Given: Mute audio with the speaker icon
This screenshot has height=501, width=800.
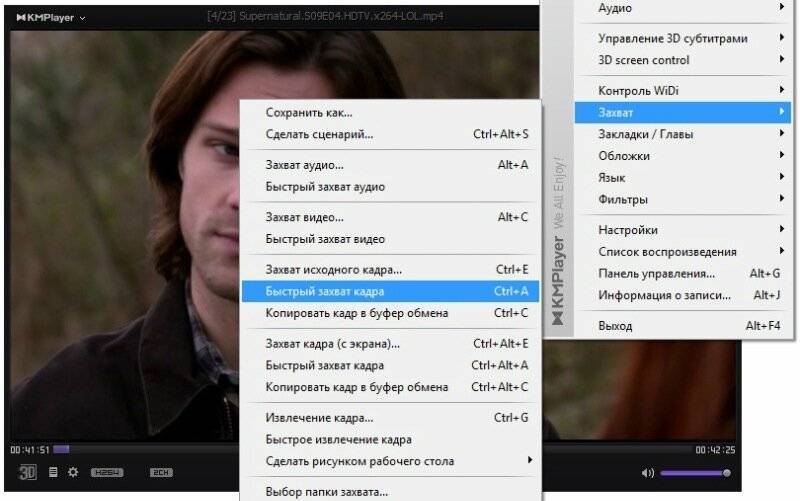Looking at the screenshot, I should tap(647, 473).
